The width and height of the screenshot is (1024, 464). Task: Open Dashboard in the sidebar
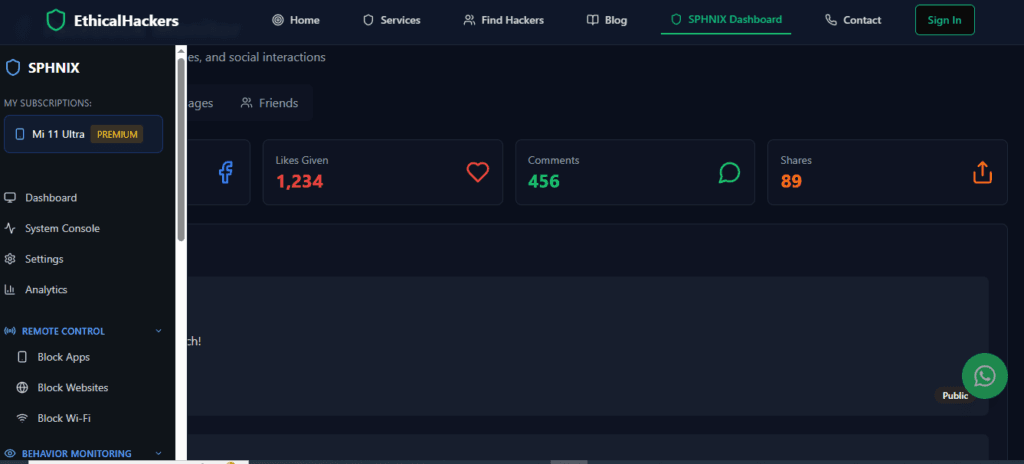[84, 197]
